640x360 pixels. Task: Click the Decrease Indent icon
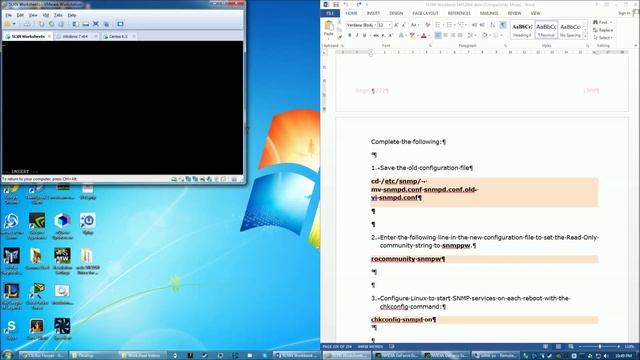point(474,25)
